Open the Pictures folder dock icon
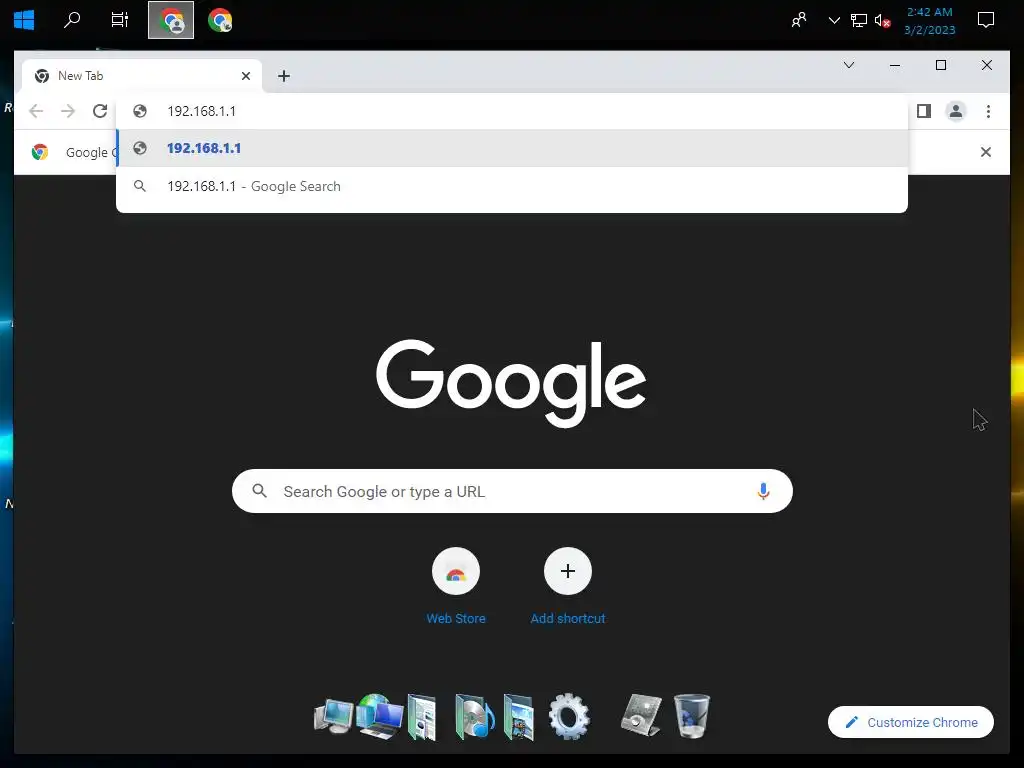Screen dimensions: 1024x768 coord(519,717)
